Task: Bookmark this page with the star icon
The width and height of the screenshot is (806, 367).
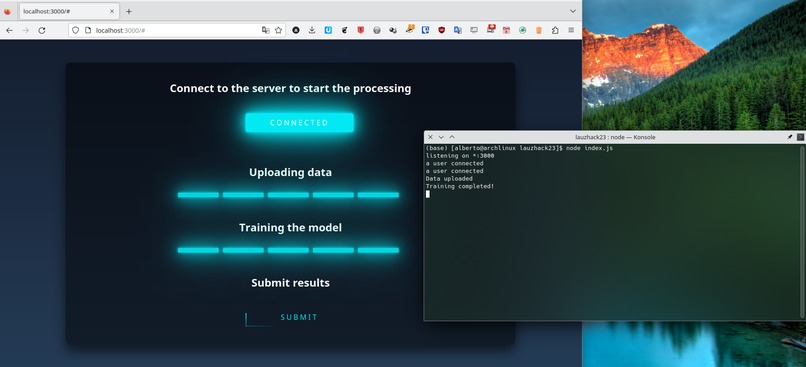Action: tap(278, 30)
